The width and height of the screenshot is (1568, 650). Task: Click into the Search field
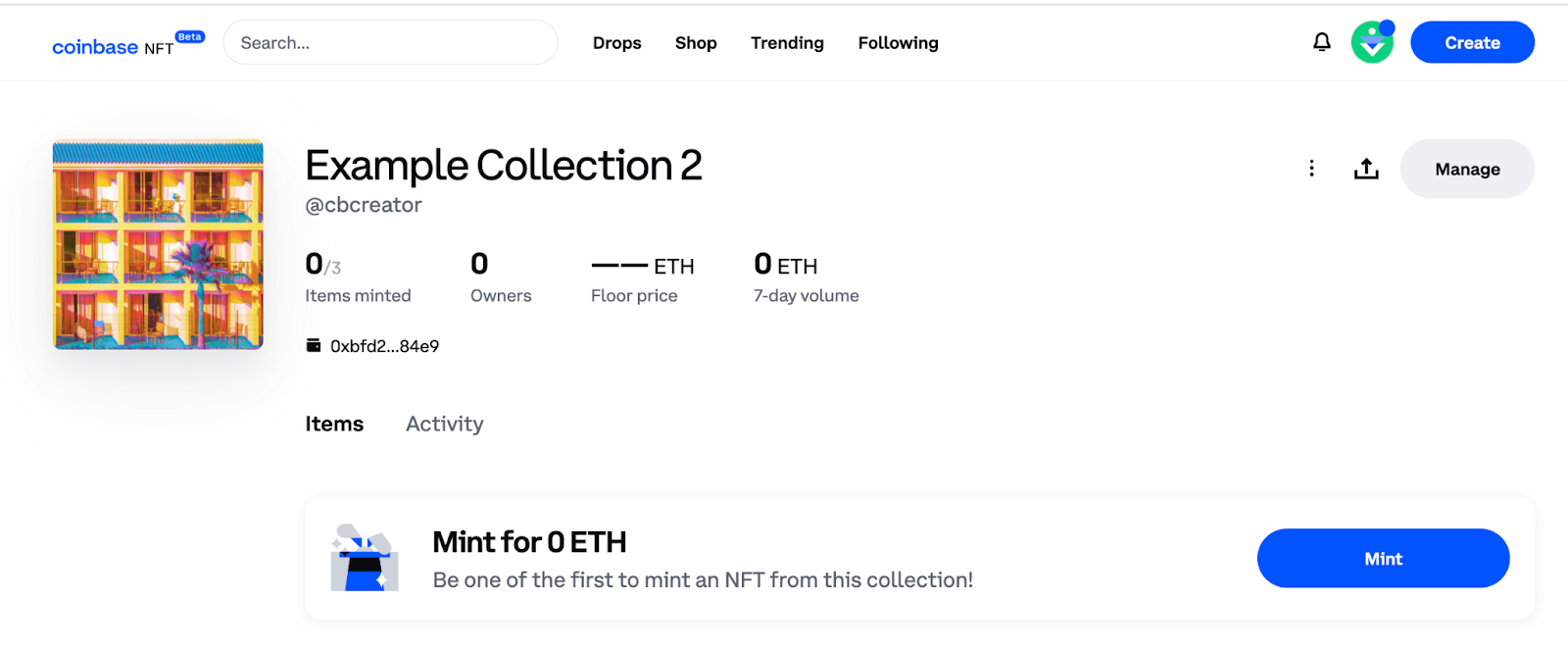tap(392, 43)
